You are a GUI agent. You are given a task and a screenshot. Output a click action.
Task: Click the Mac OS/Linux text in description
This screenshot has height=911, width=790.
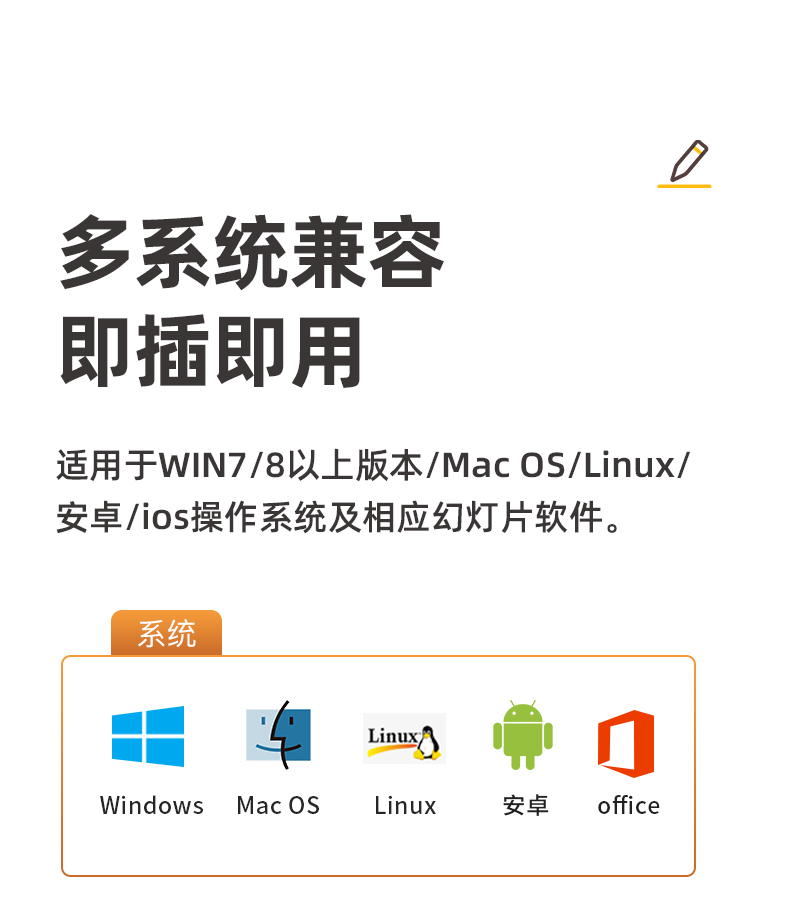click(x=558, y=466)
